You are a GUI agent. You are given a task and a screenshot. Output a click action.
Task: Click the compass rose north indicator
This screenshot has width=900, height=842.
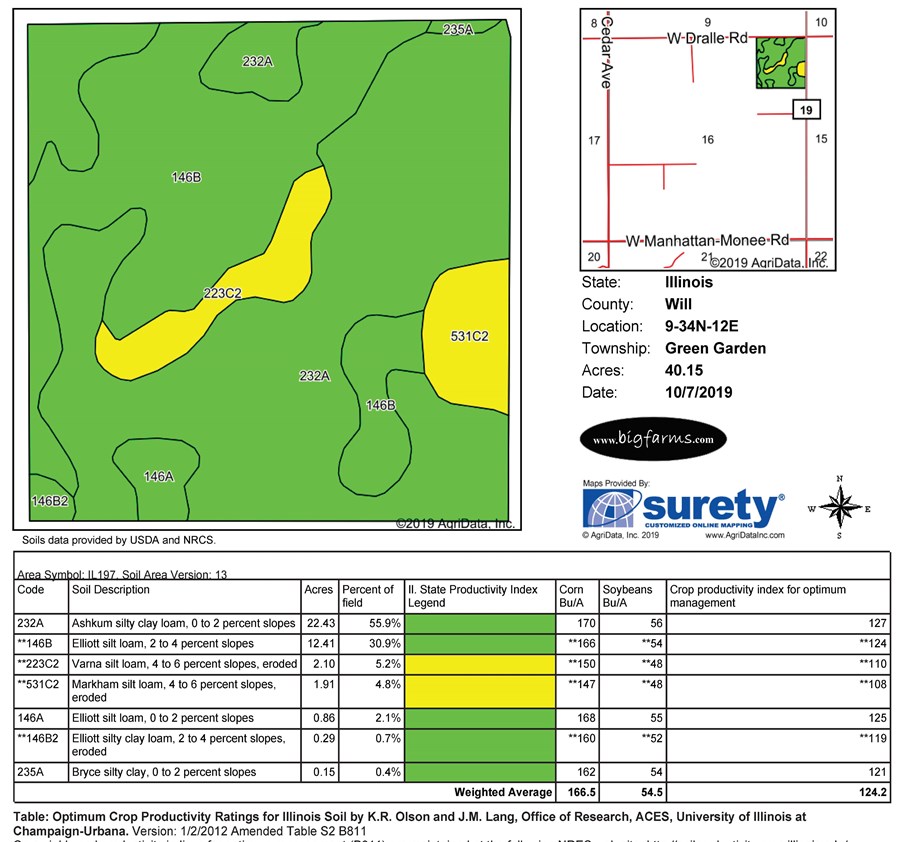pyautogui.click(x=840, y=479)
